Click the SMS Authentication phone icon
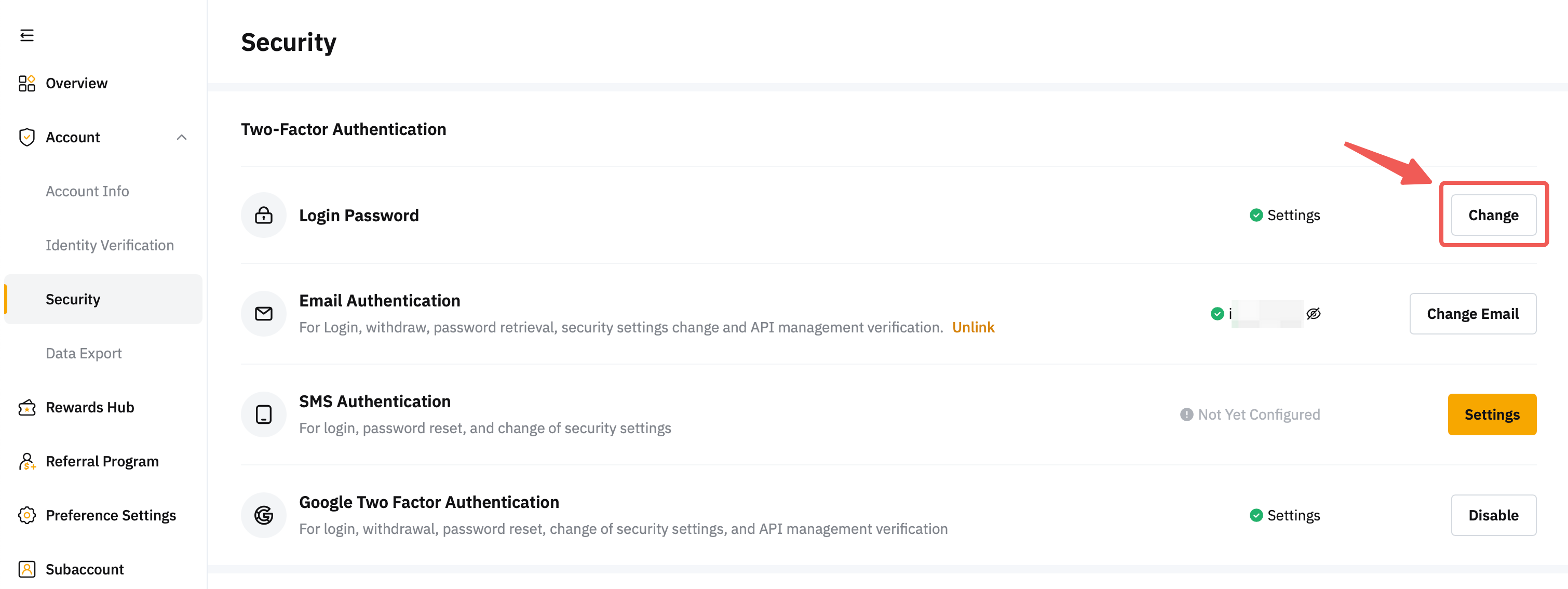The width and height of the screenshot is (1568, 589). coord(264,415)
